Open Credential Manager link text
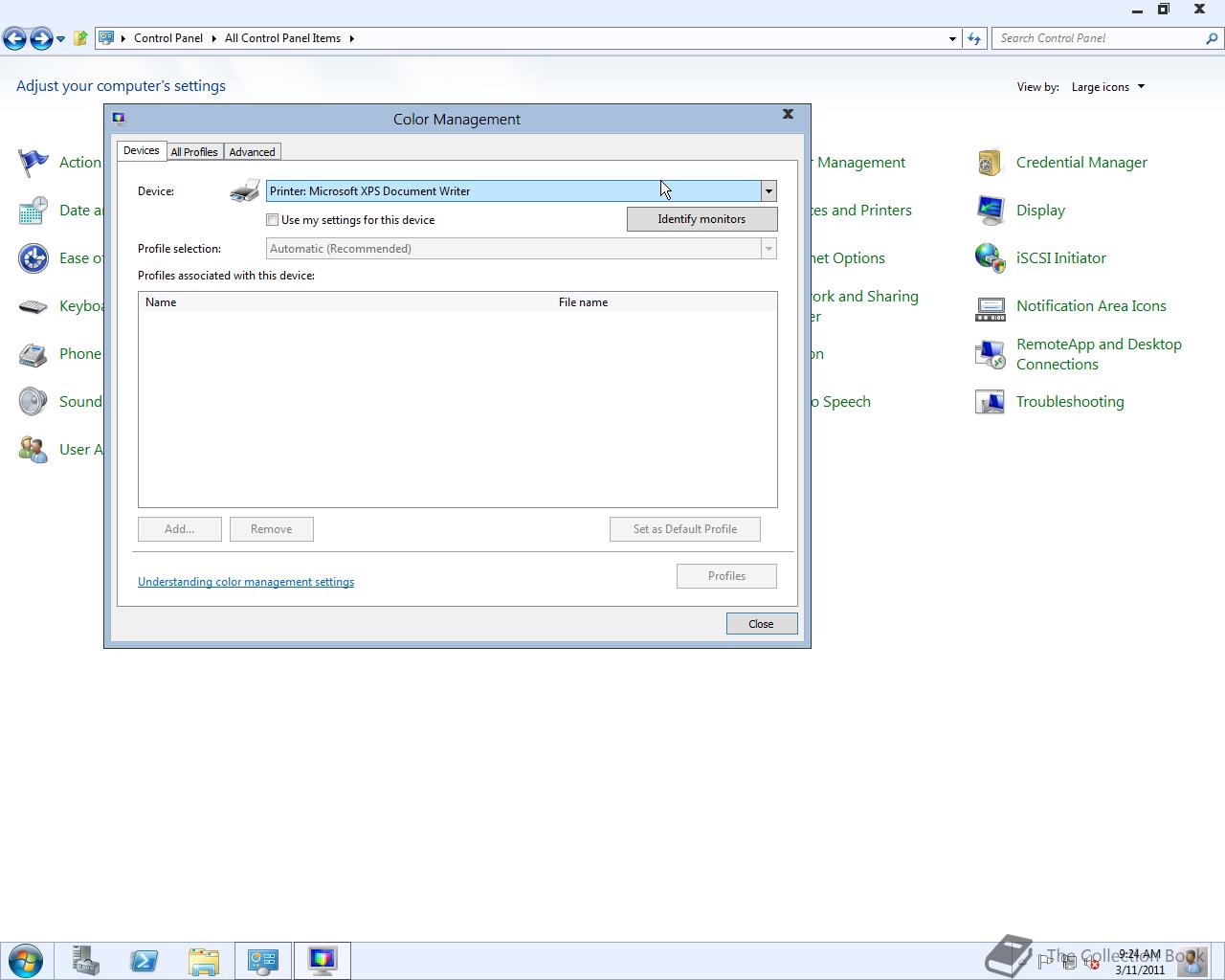Viewport: 1225px width, 980px height. point(1081,163)
